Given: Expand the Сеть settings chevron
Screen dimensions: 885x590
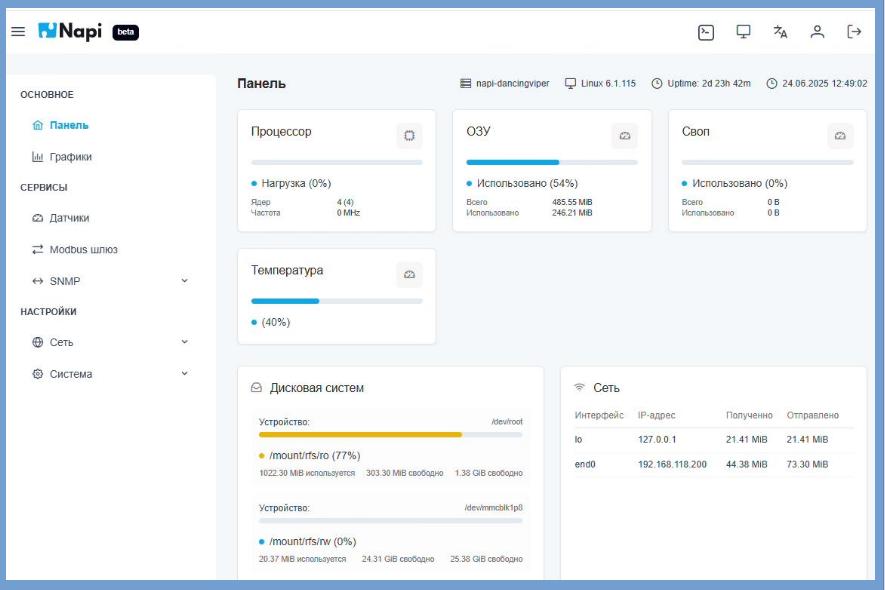Looking at the screenshot, I should point(184,342).
